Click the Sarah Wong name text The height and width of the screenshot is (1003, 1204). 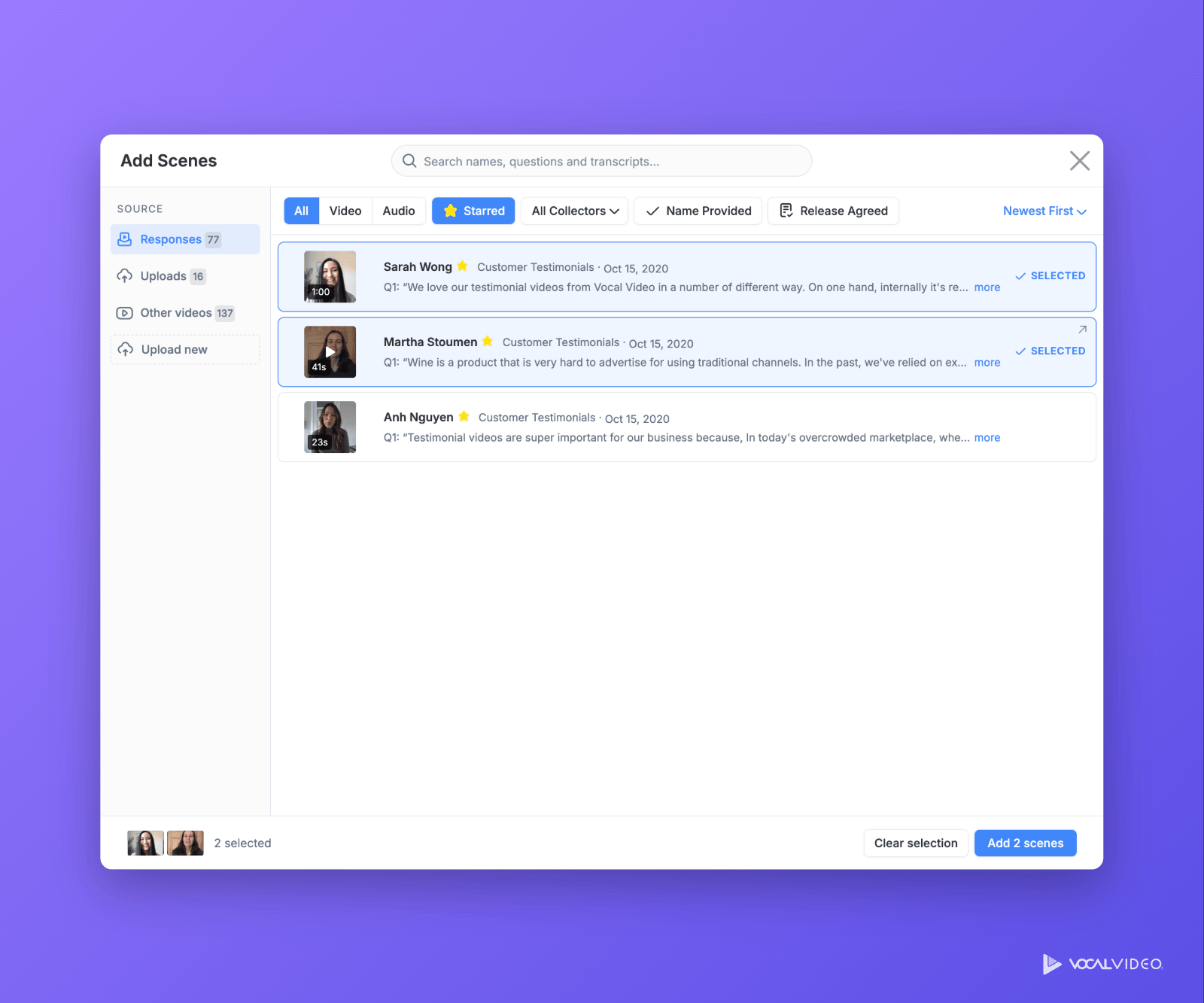click(418, 266)
